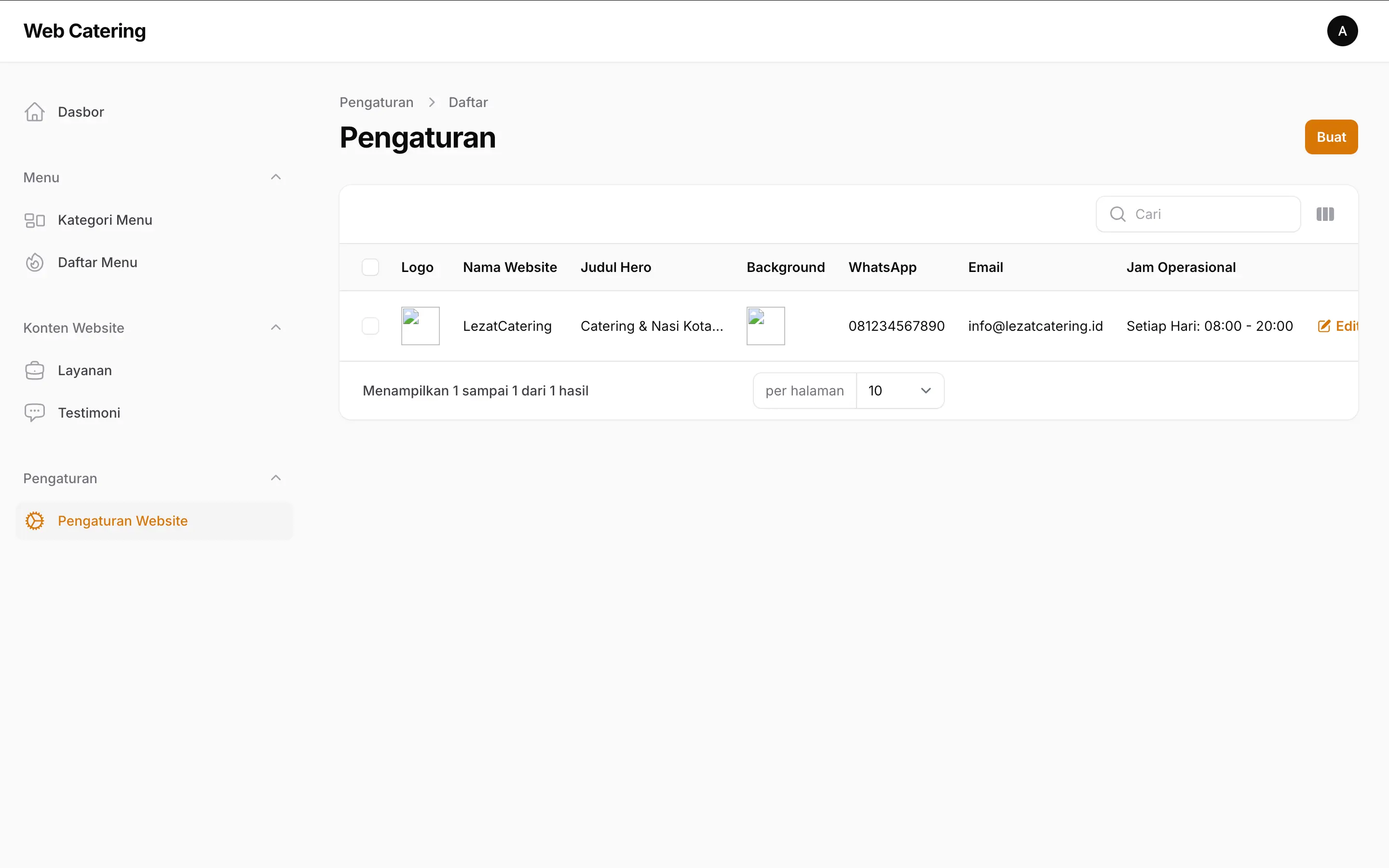Open Dasbor in the sidebar
The image size is (1389, 868).
(154, 112)
